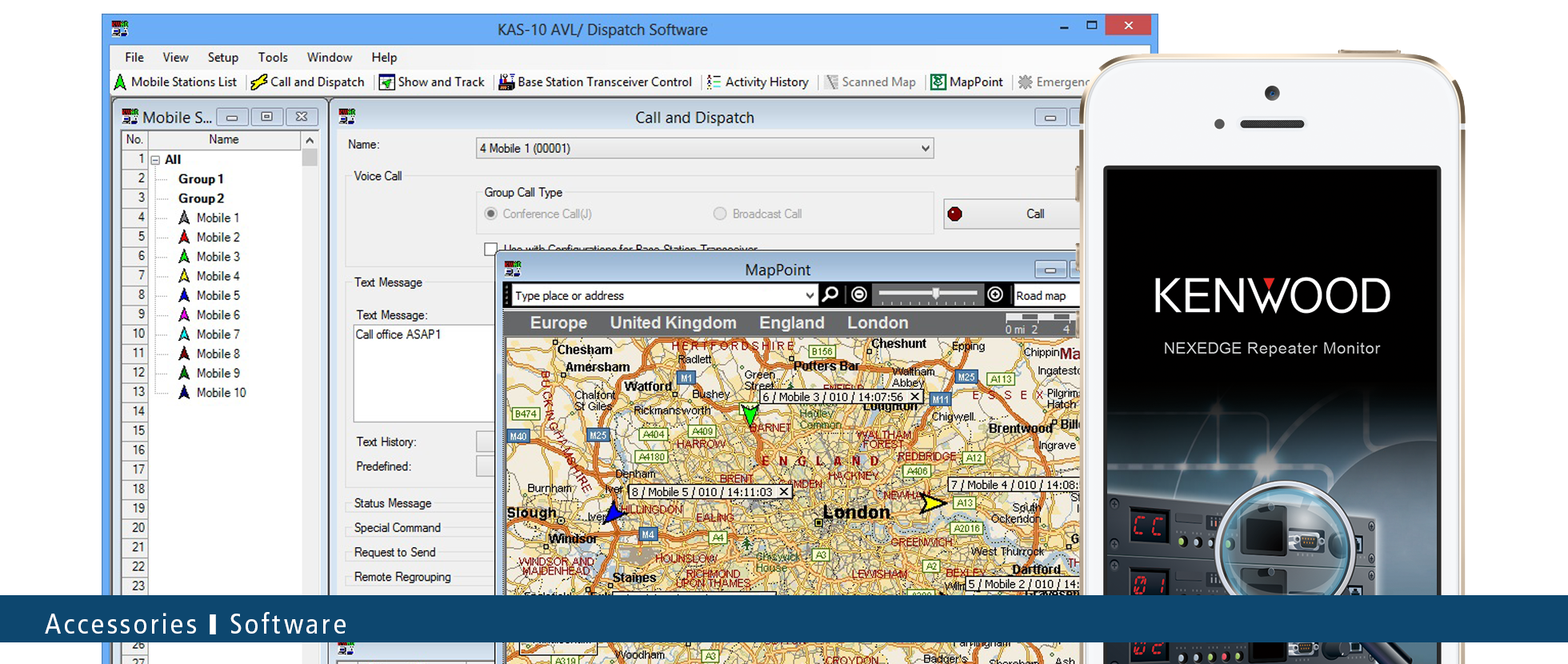Select Broadcast Call radio button
The height and width of the screenshot is (664, 1568).
coord(720,214)
